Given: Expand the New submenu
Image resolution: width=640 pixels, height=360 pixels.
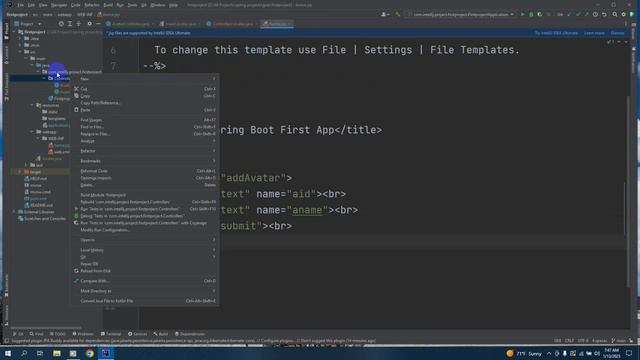Looking at the screenshot, I should coord(145,79).
